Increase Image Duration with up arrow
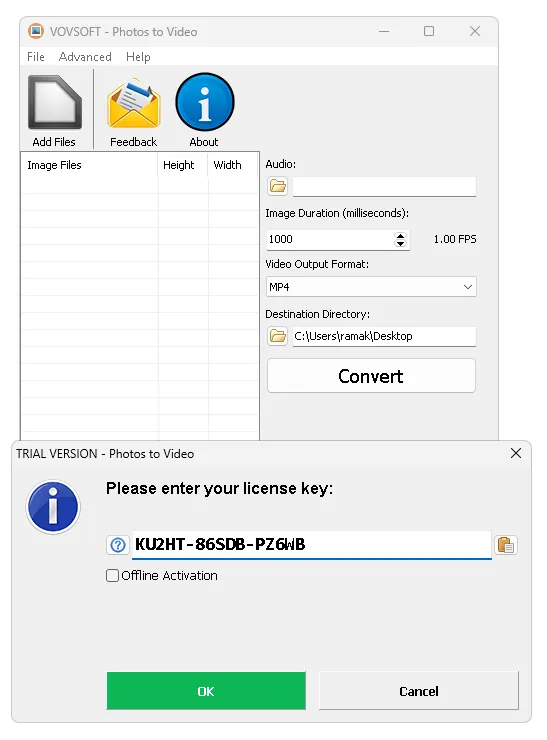 400,235
